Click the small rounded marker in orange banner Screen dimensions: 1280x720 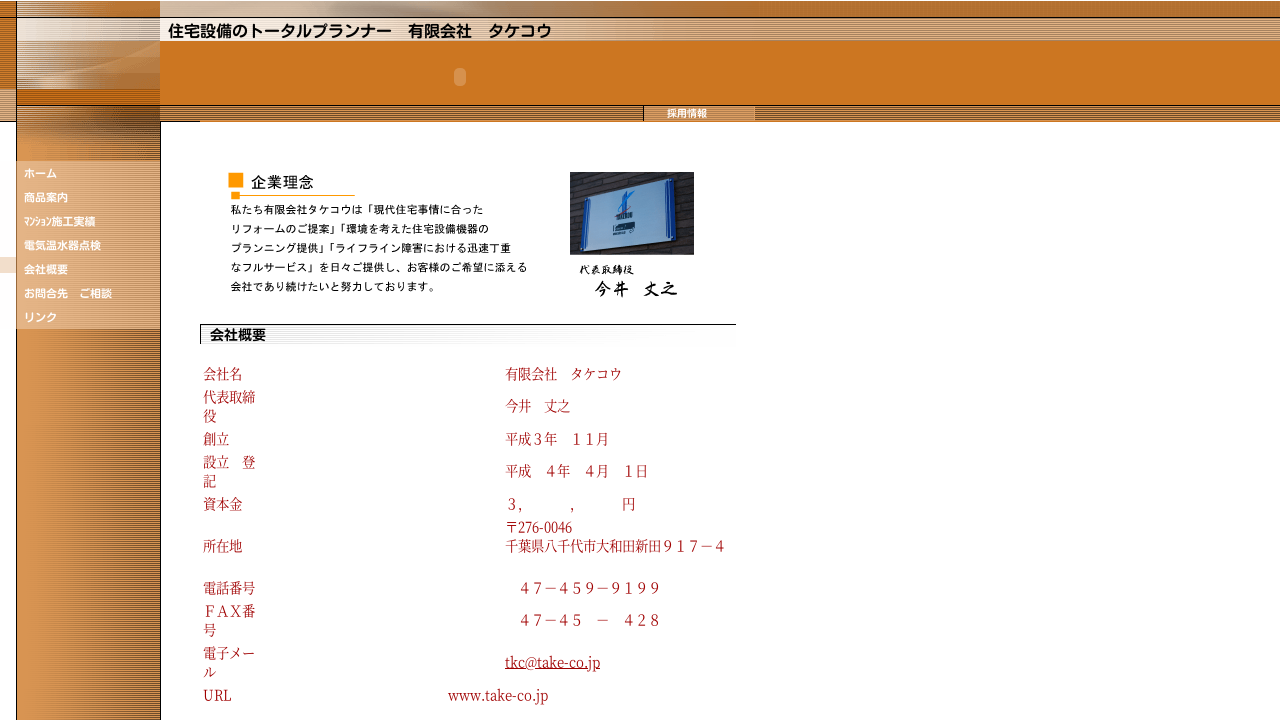pyautogui.click(x=460, y=77)
